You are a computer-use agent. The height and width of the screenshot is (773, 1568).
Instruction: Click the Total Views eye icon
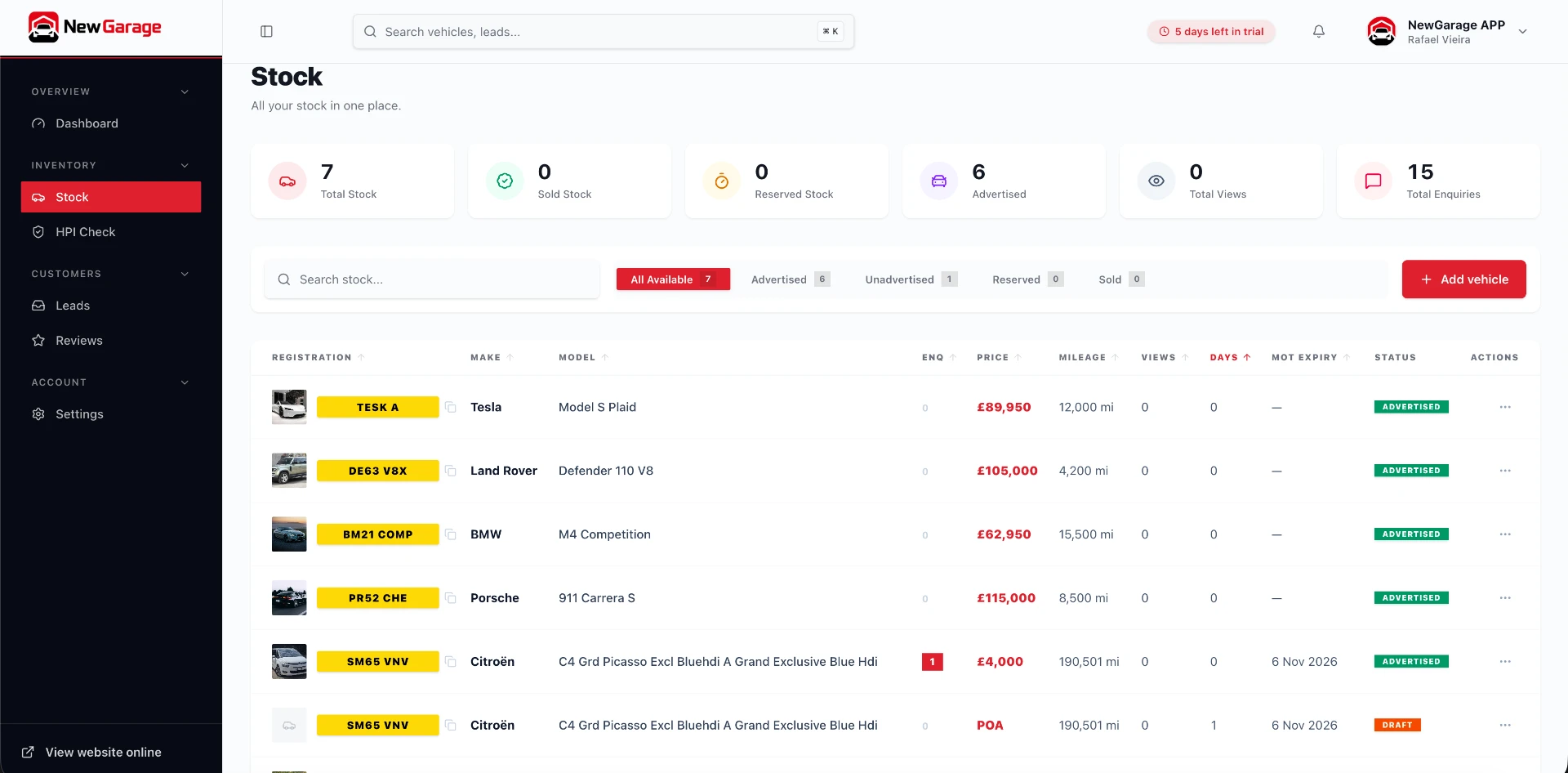[1156, 181]
